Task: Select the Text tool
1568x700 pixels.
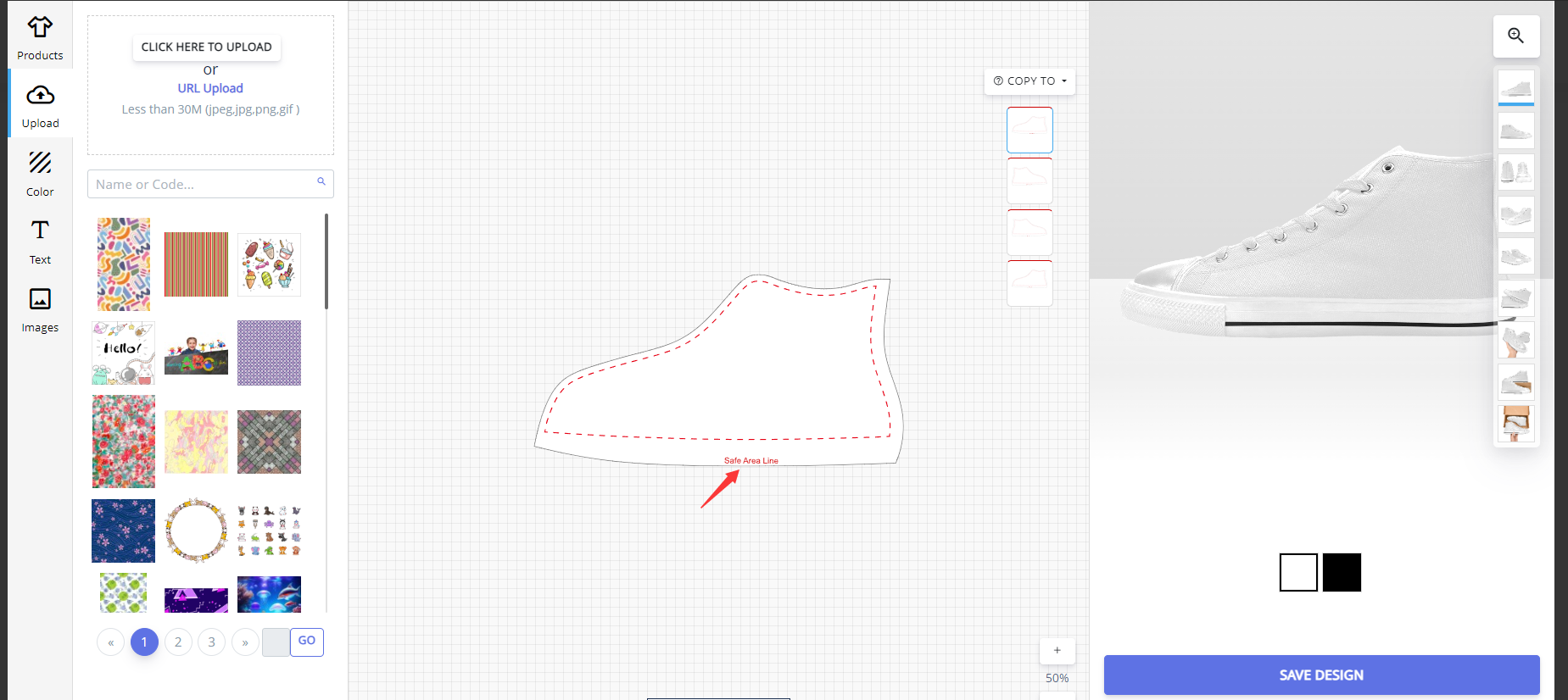Action: (x=40, y=242)
